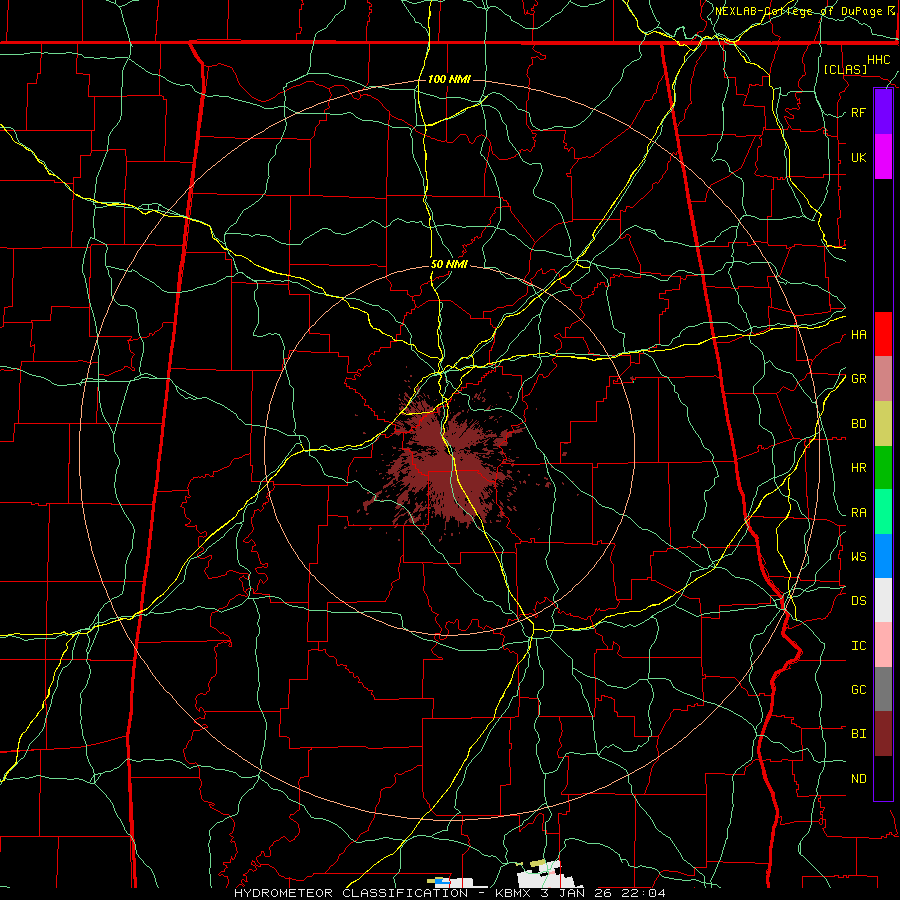Click the 3 JAN 26 date text
Image resolution: width=900 pixels, height=900 pixels.
[x=577, y=893]
